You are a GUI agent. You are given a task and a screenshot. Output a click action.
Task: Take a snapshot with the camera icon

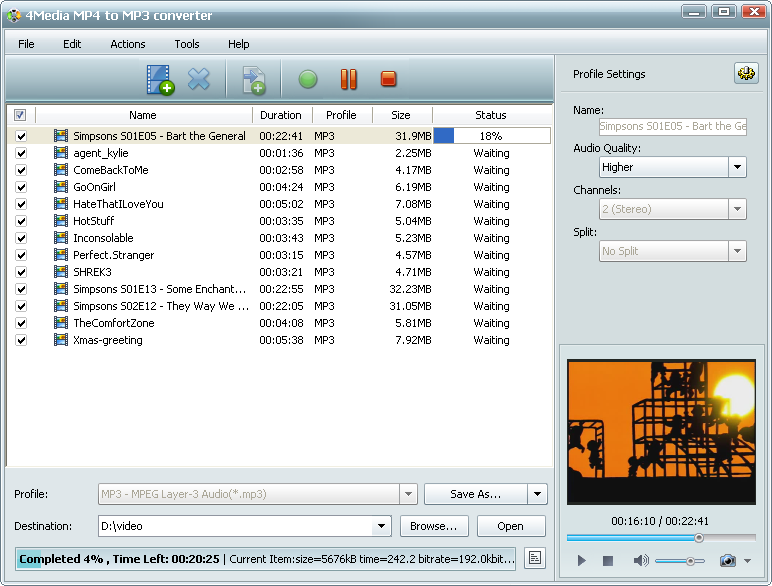click(x=728, y=560)
